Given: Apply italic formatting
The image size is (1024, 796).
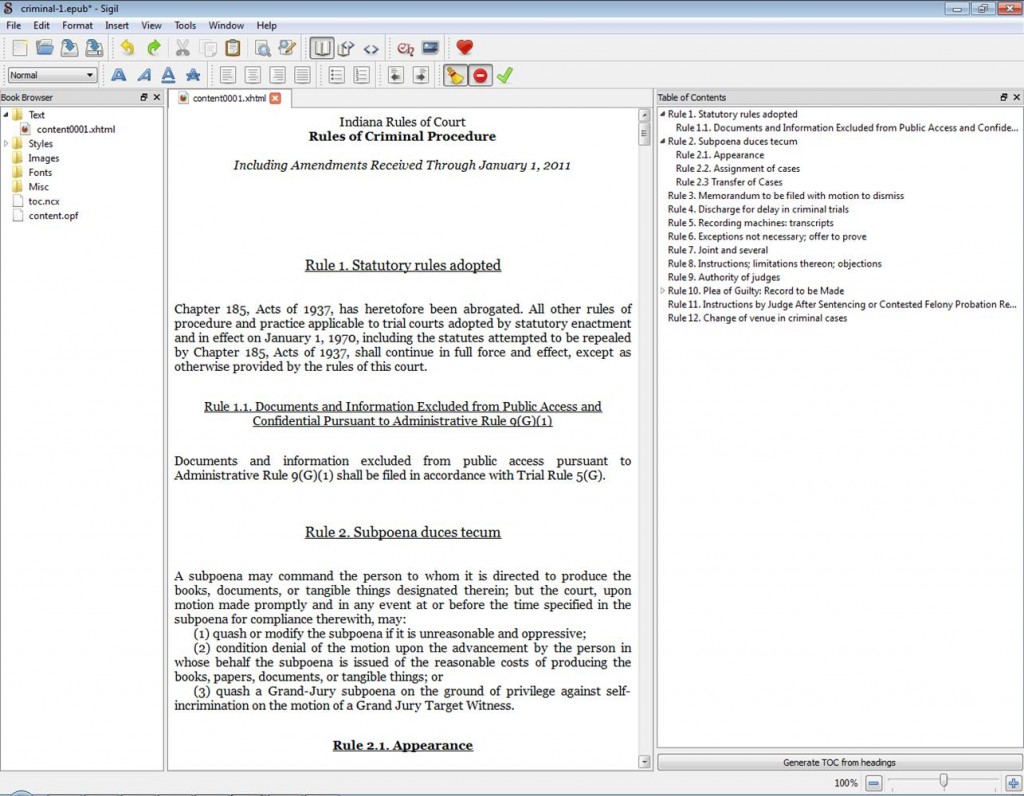Looking at the screenshot, I should click(144, 75).
